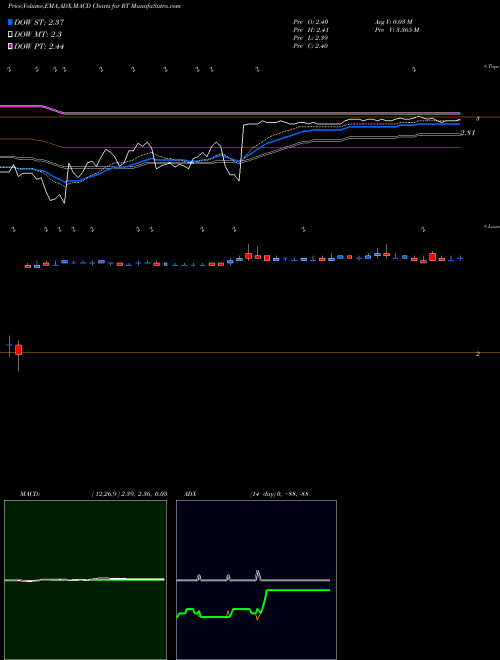Click the price axis label '2'

point(478,354)
